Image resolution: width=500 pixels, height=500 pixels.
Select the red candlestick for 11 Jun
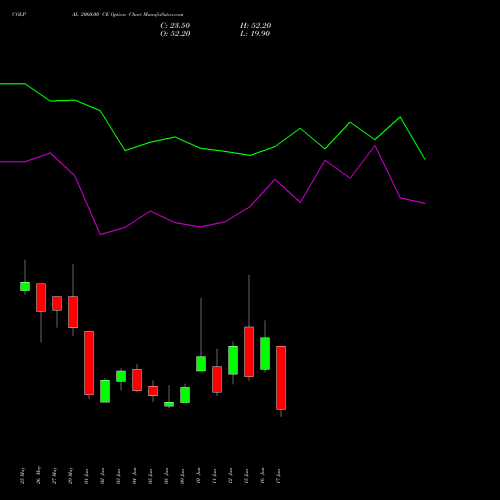(x=217, y=379)
